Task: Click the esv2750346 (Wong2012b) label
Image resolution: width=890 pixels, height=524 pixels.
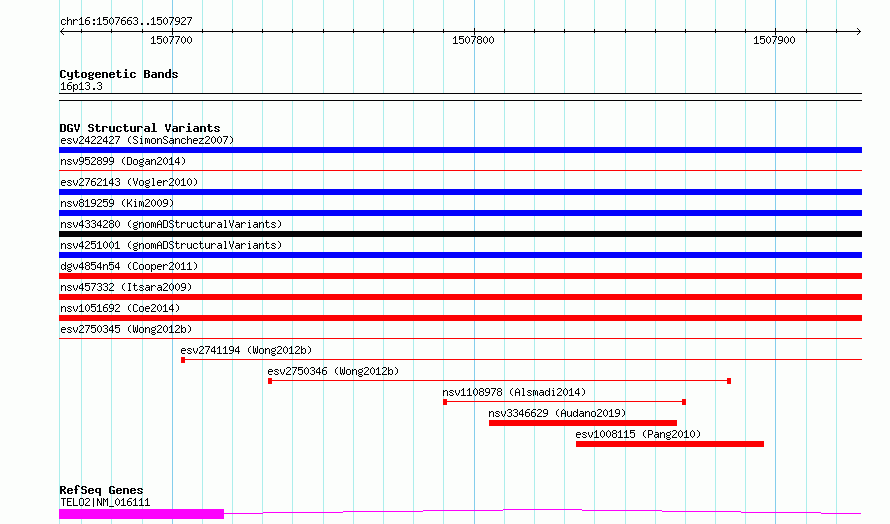Action: click(x=333, y=371)
